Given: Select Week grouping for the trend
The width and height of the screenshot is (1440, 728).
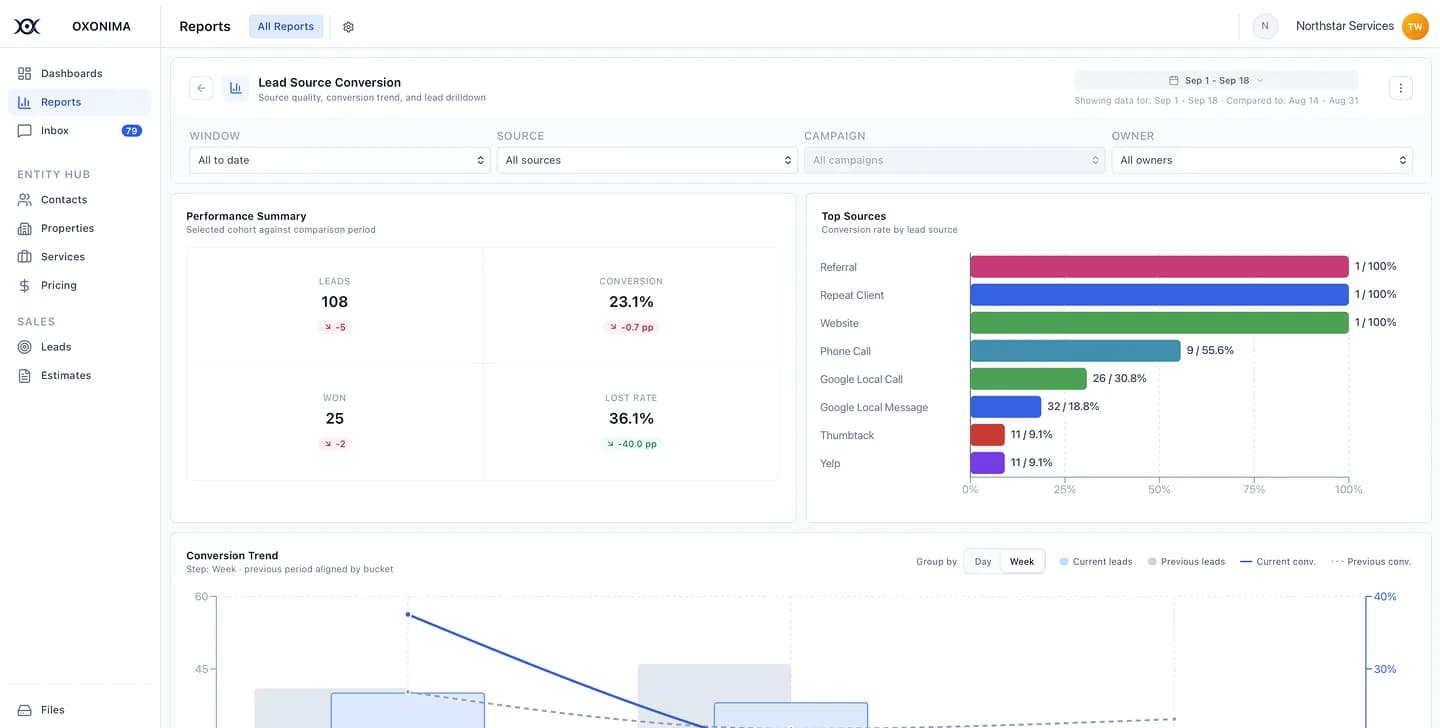Looking at the screenshot, I should tap(1022, 562).
